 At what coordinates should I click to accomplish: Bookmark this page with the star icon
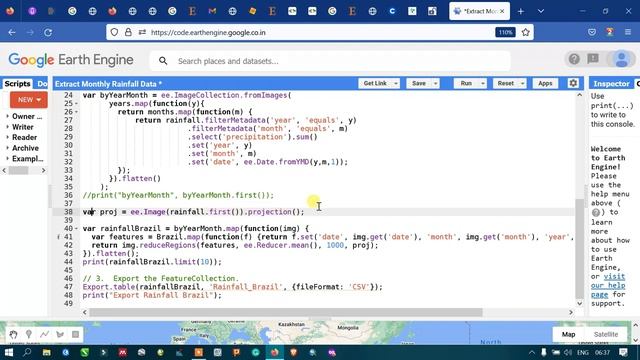click(525, 32)
